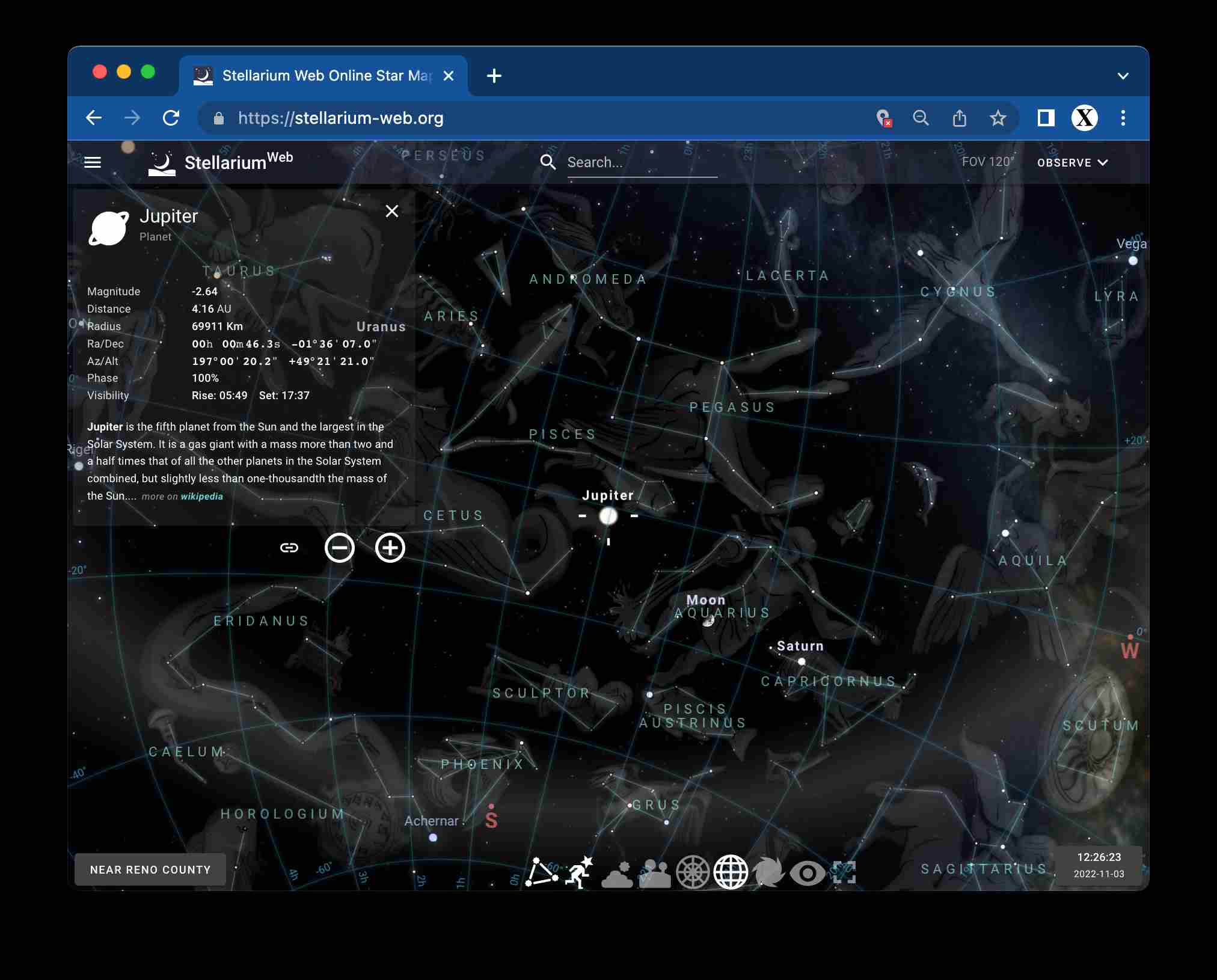Open Chrome three-dot menu

1123,118
